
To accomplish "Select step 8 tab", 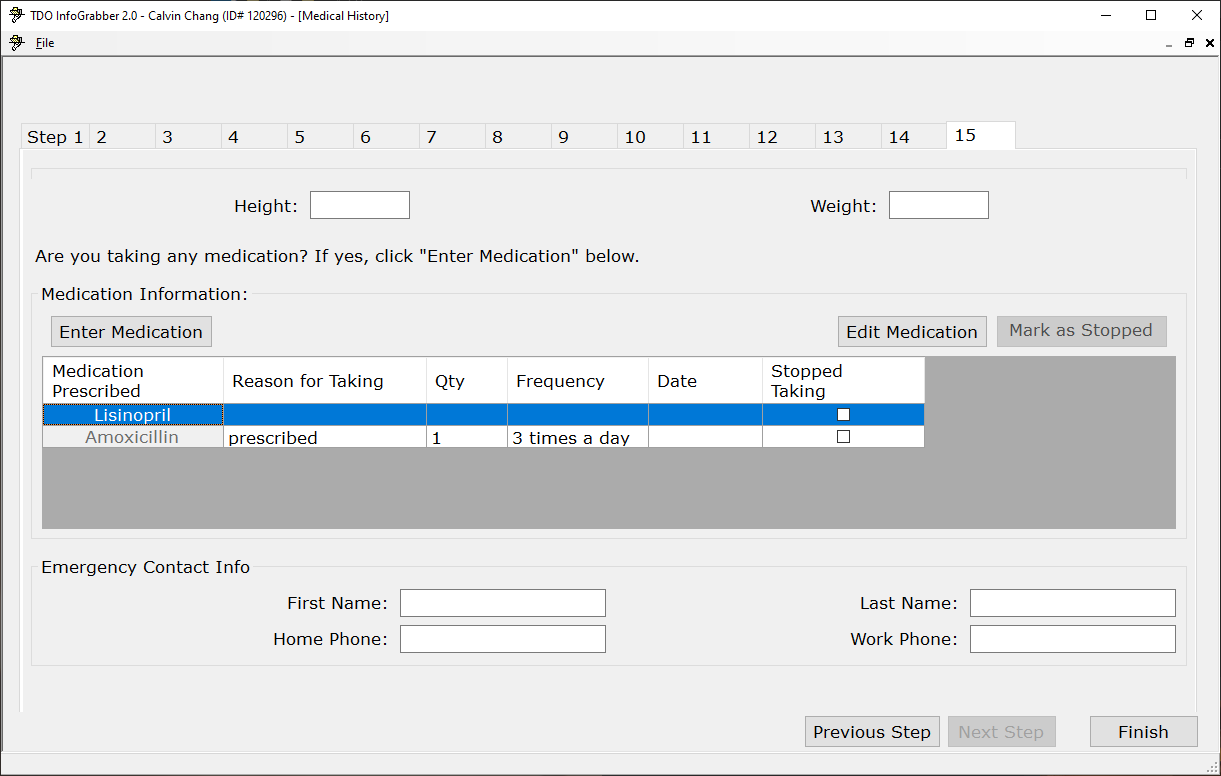I will coord(497,137).
